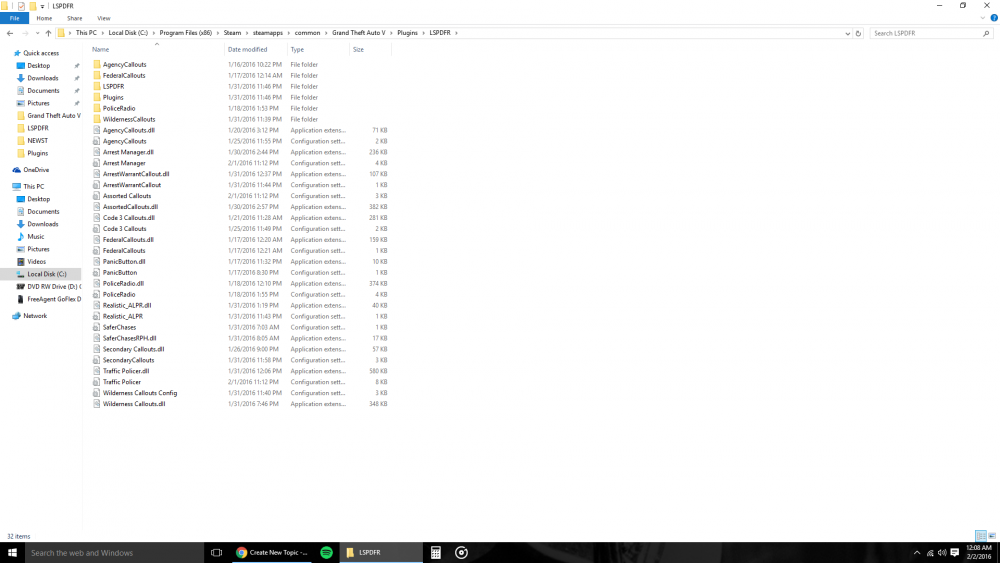This screenshot has height=563, width=1000.
Task: Select DVD RW Drive (D:) in sidebar
Action: (x=48, y=287)
